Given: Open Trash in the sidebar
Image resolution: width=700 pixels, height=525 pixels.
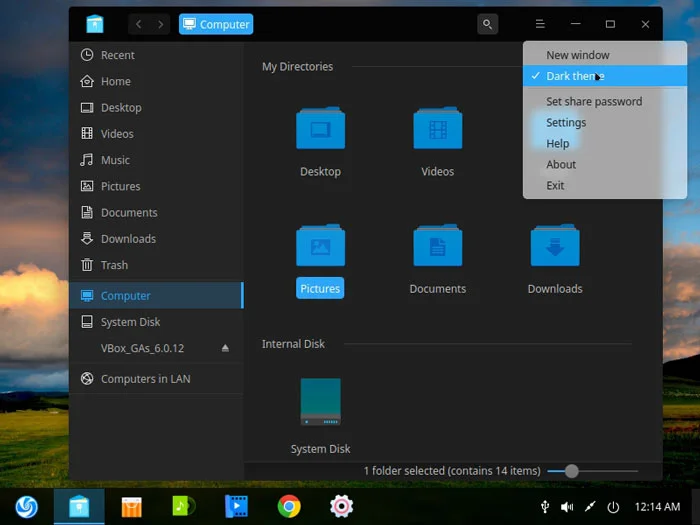Looking at the screenshot, I should (x=114, y=265).
